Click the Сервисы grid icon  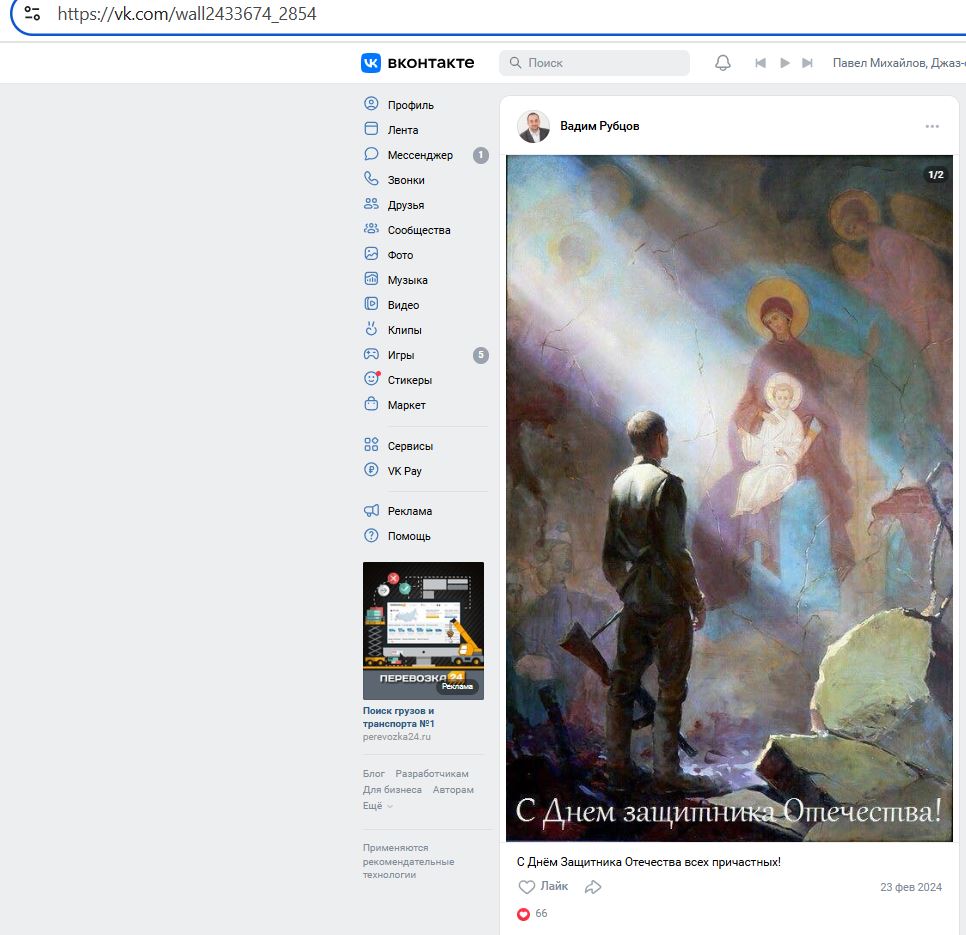pos(371,445)
